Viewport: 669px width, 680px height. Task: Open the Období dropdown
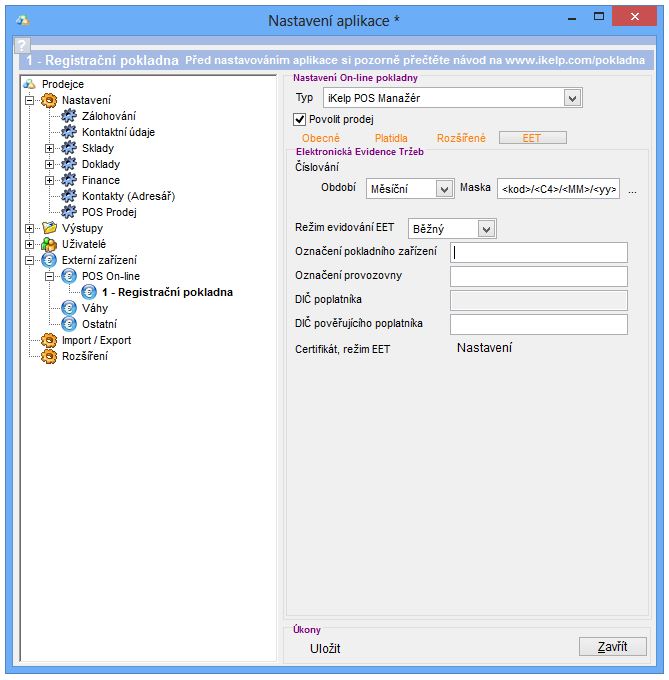click(x=444, y=189)
